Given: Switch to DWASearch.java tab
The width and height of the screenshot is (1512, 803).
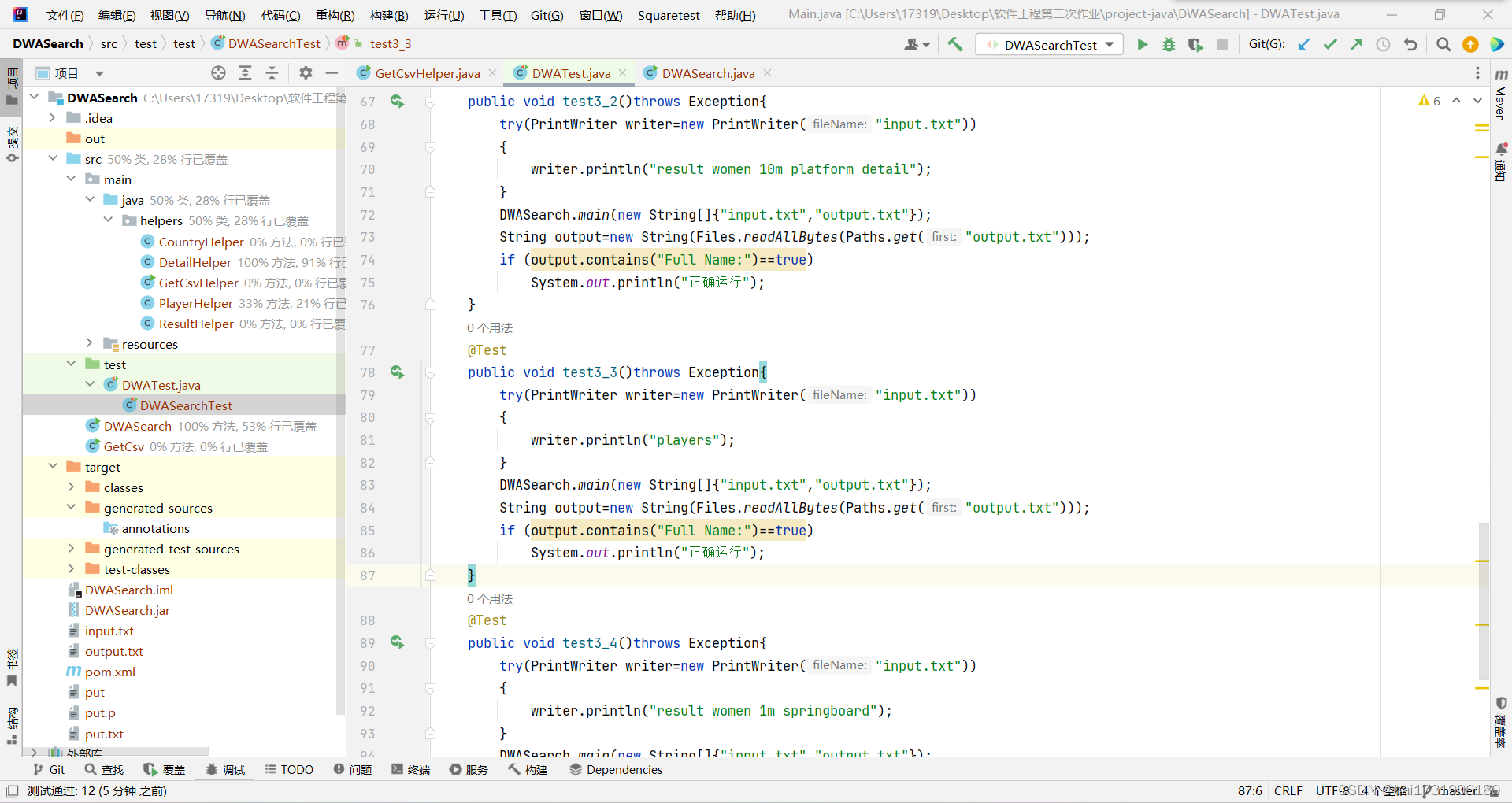Looking at the screenshot, I should (x=708, y=73).
